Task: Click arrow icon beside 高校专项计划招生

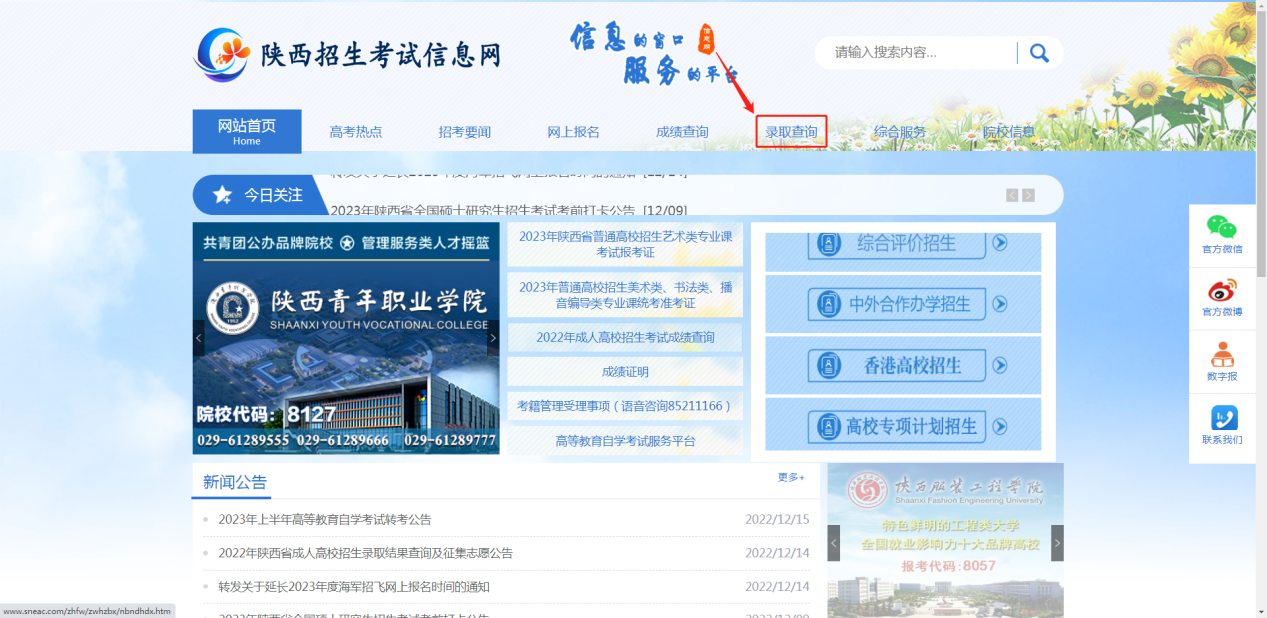Action: [x=999, y=426]
